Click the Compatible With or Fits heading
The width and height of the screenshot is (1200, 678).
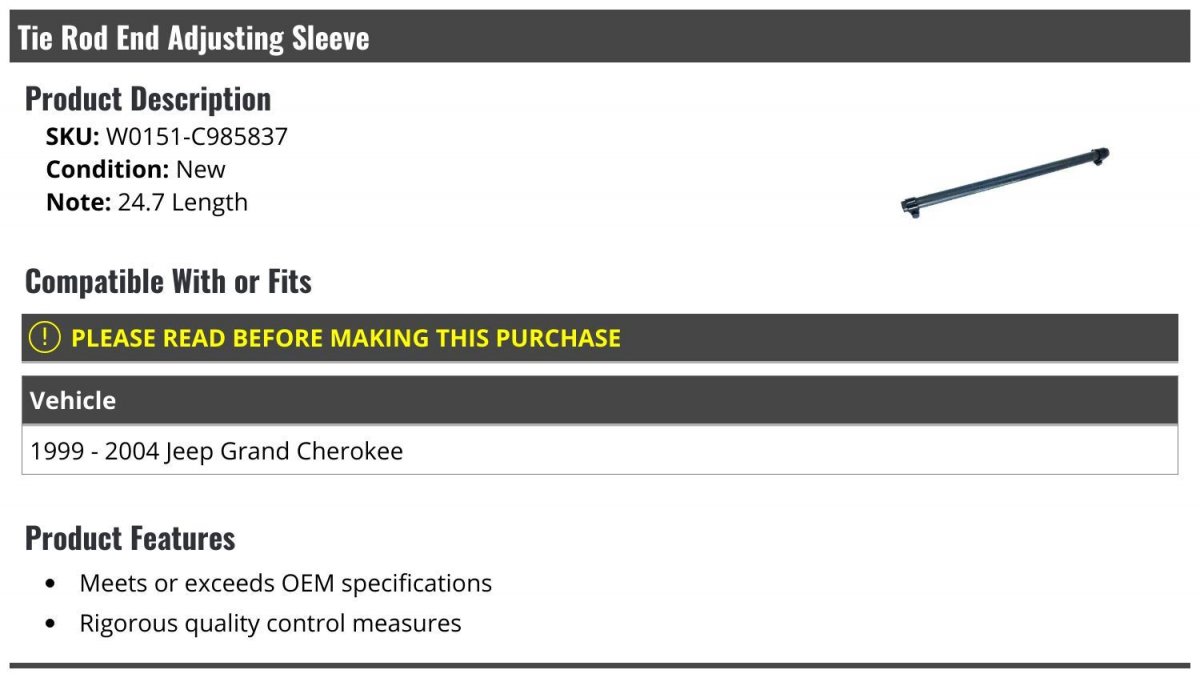coord(168,282)
